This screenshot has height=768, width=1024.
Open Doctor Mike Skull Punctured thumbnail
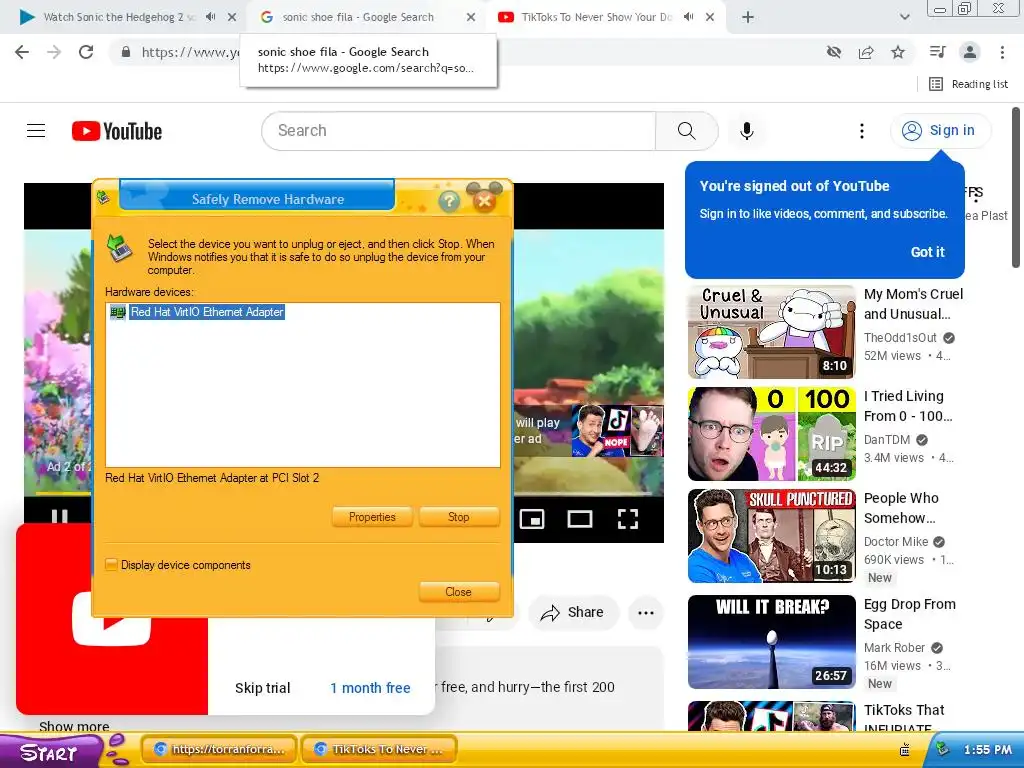(771, 536)
